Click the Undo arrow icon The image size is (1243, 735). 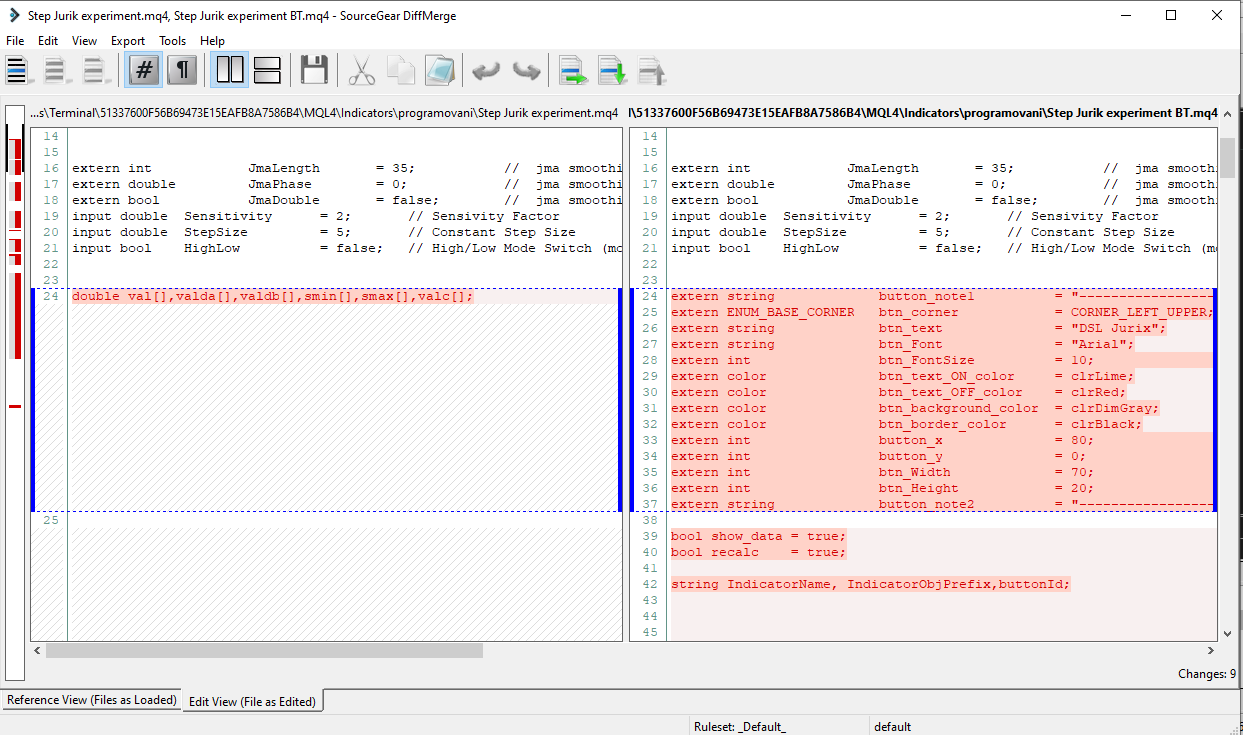(486, 70)
